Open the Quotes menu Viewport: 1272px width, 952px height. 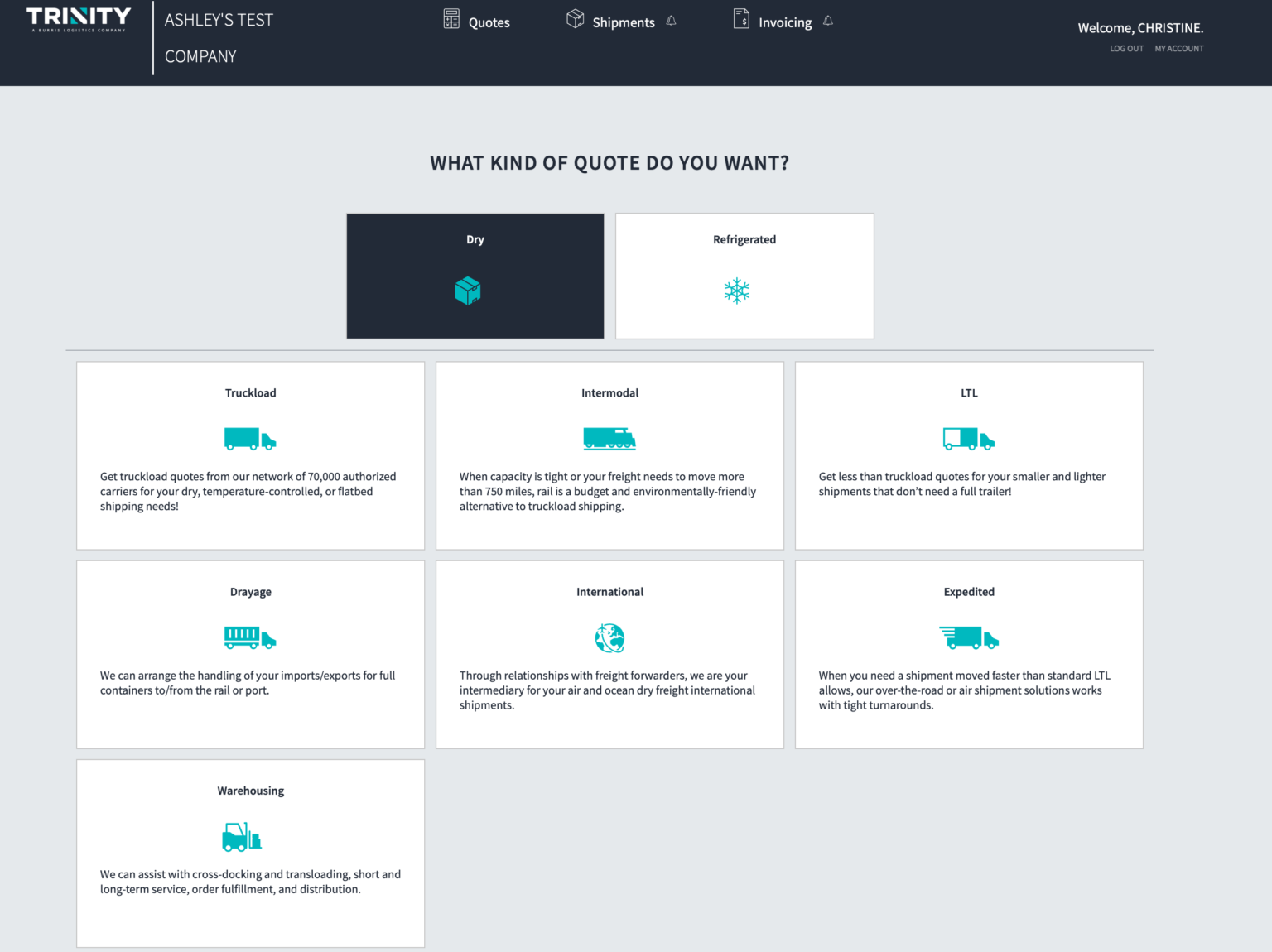click(489, 22)
